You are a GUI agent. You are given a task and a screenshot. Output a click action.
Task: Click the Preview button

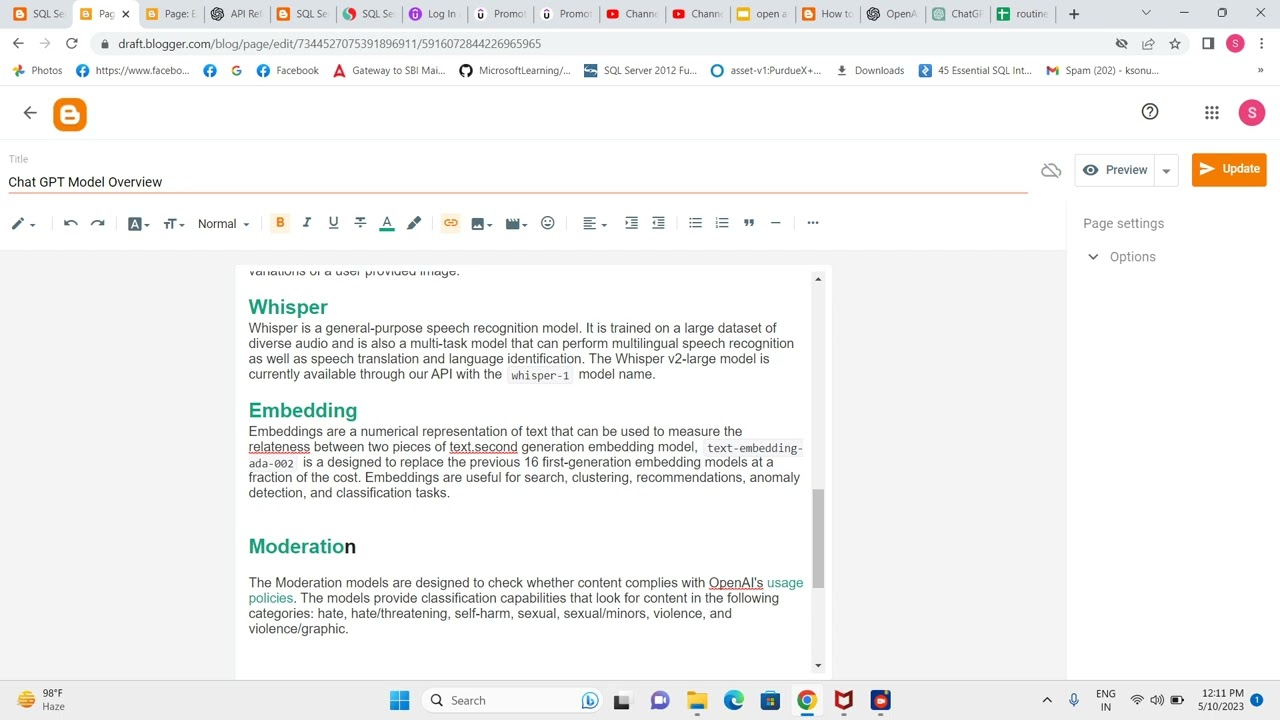1115,170
